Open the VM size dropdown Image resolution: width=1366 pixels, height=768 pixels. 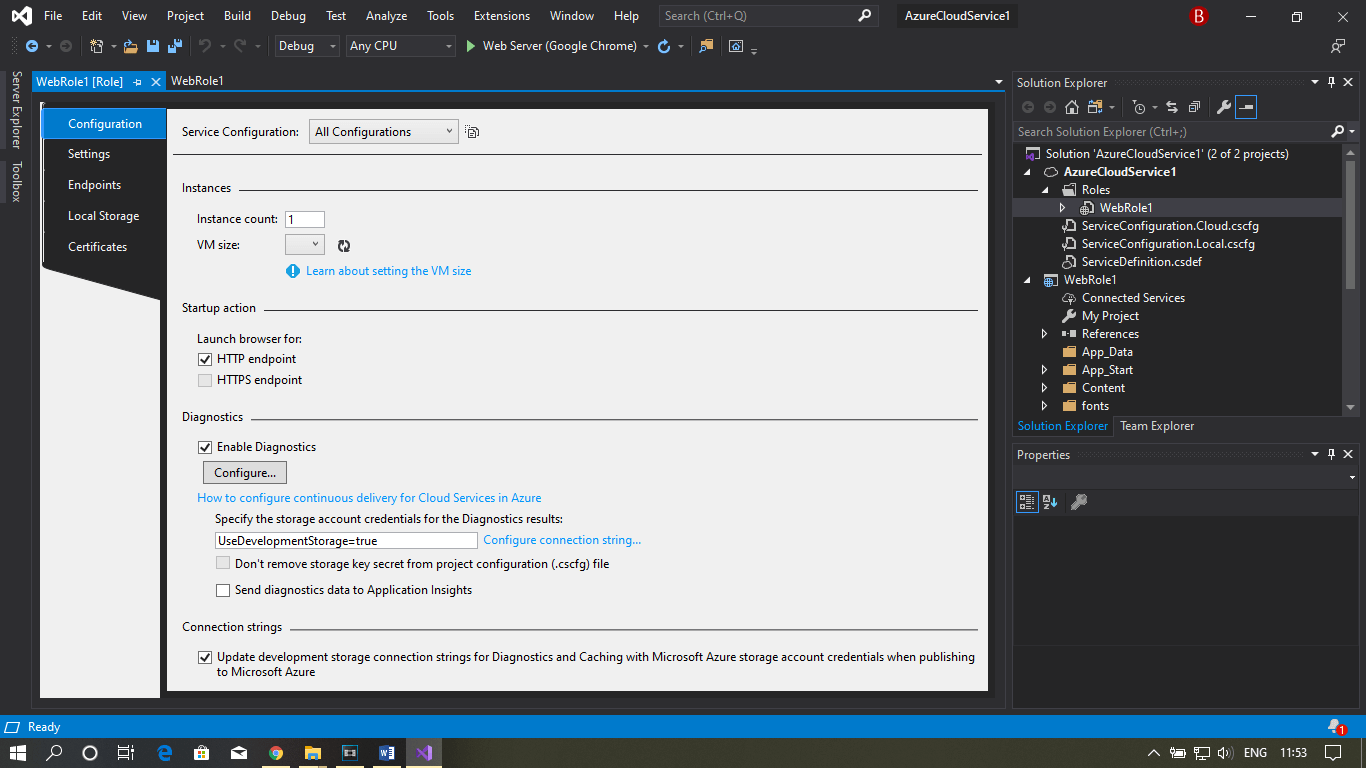pos(305,244)
